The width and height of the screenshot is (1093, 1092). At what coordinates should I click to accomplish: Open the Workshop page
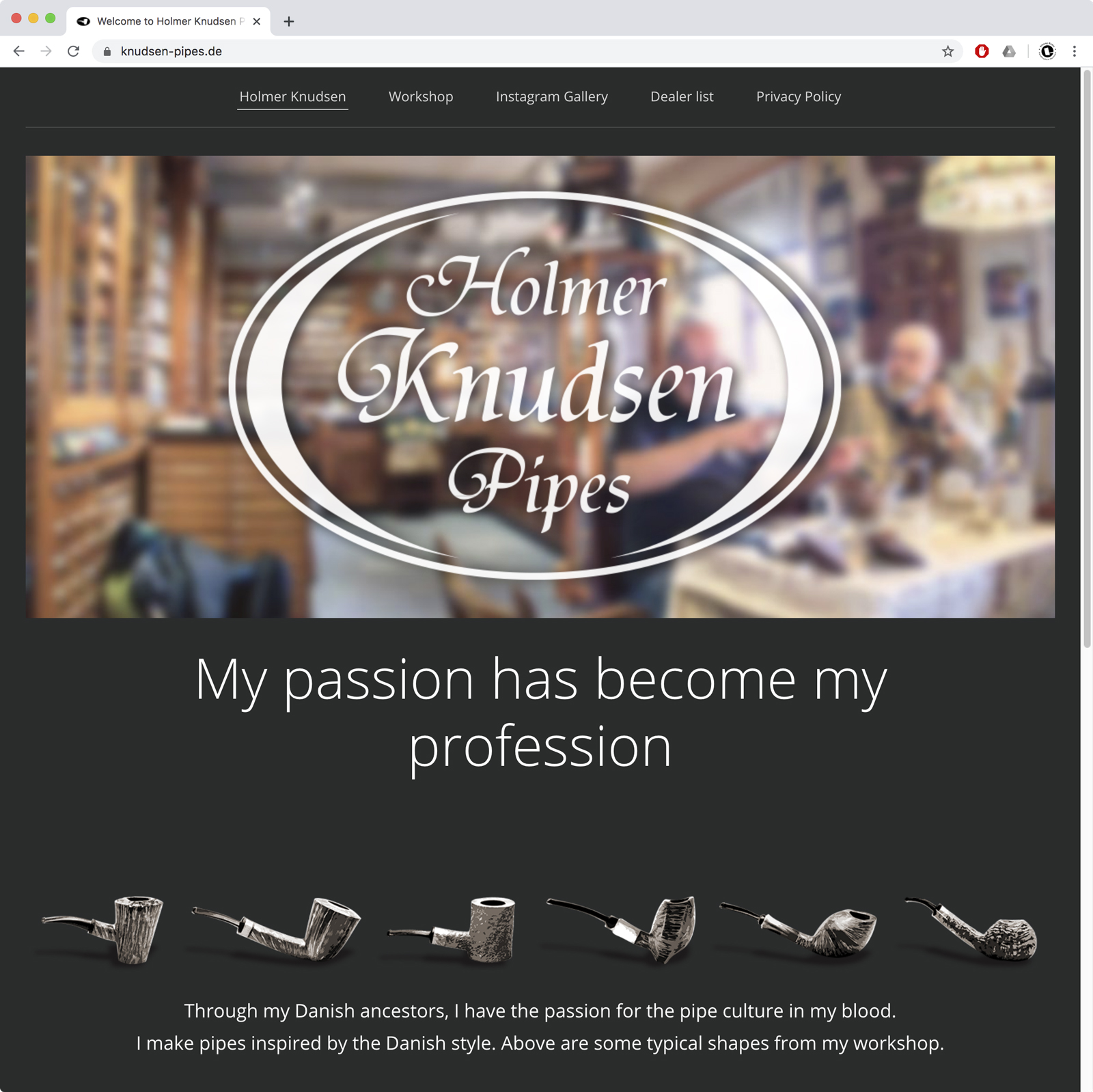(x=421, y=96)
